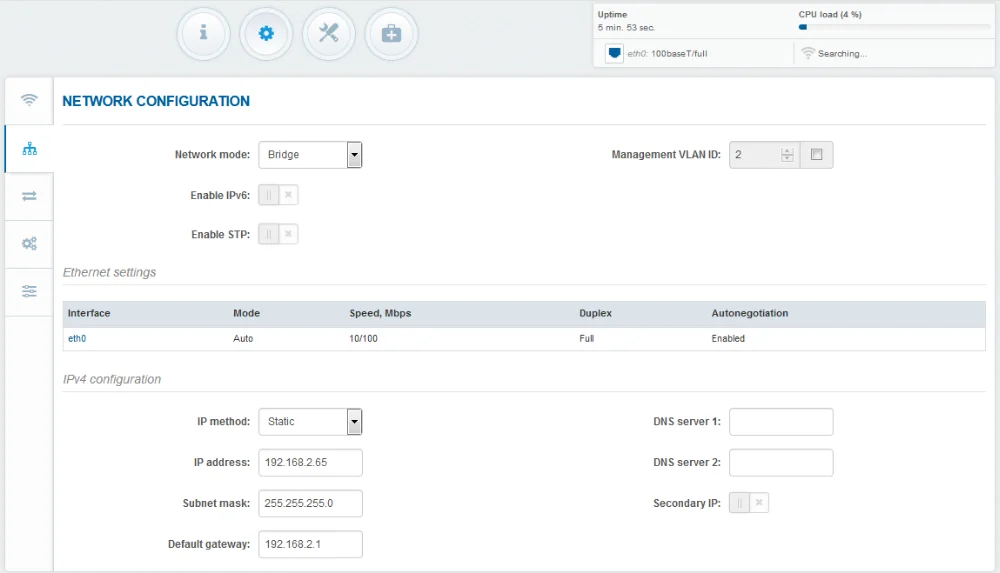Click the IP address input field
Viewport: 1000px width, 573px height.
(310, 463)
